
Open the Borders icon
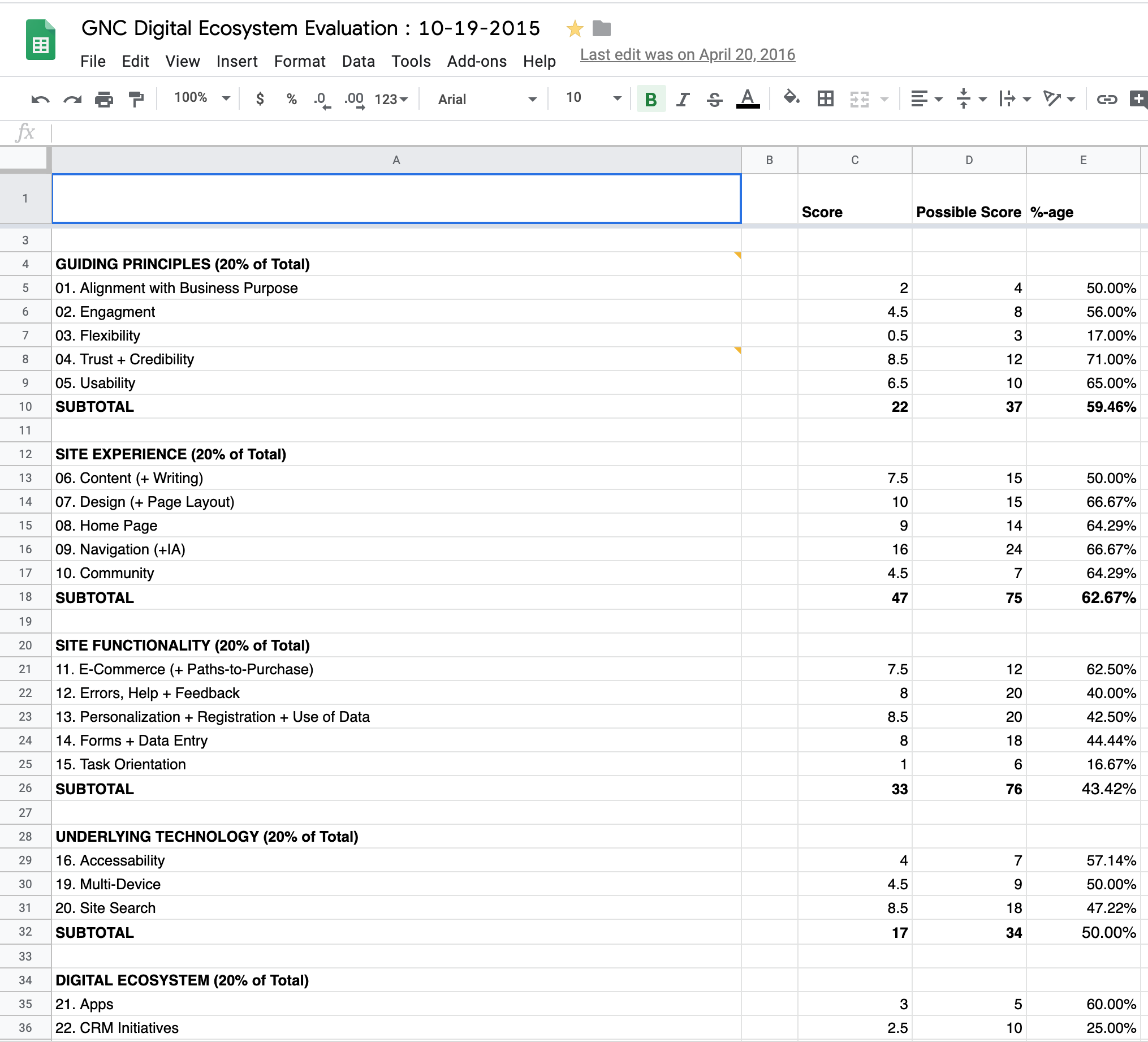826,99
